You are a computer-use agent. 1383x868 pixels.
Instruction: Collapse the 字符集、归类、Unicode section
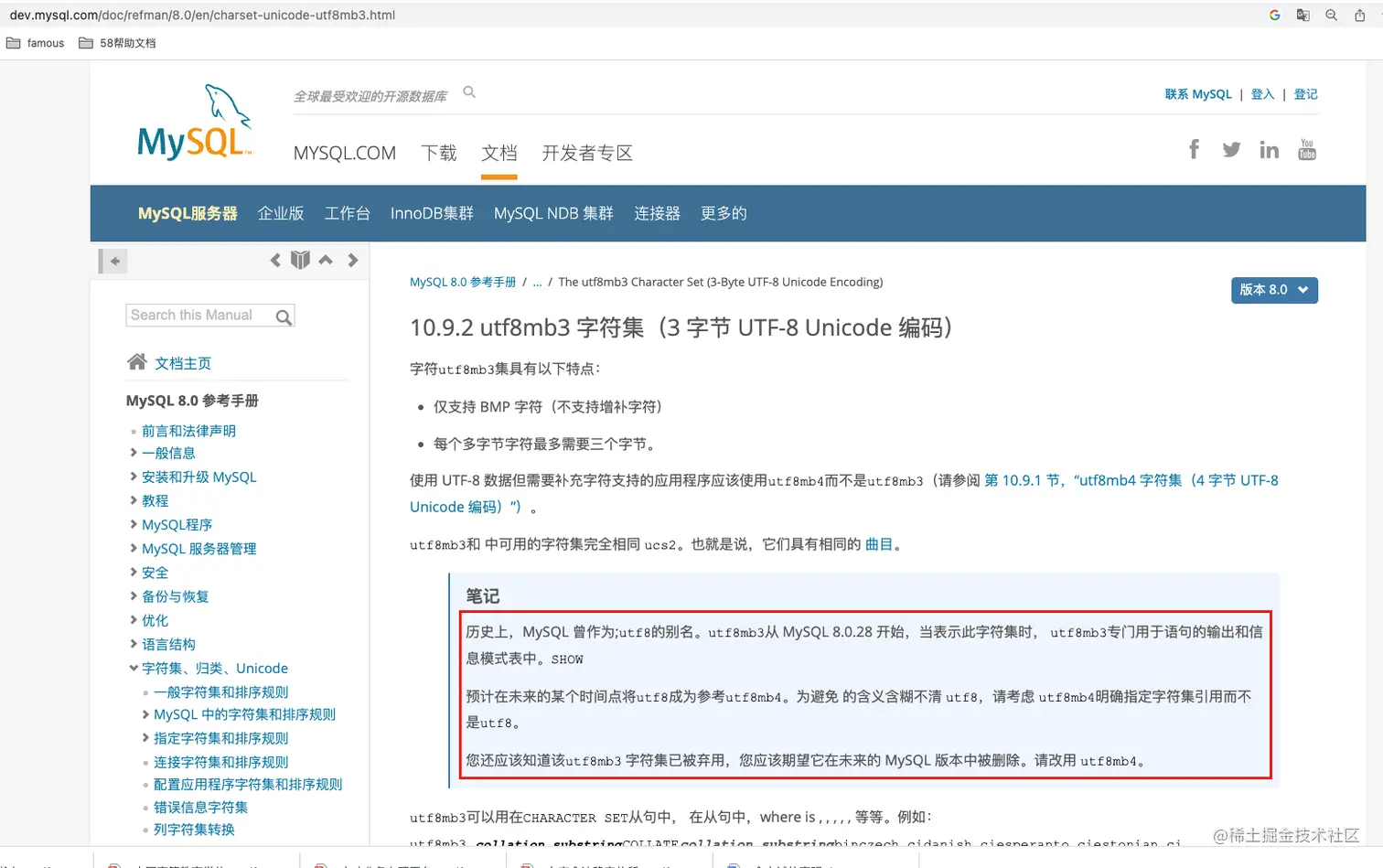tap(134, 668)
